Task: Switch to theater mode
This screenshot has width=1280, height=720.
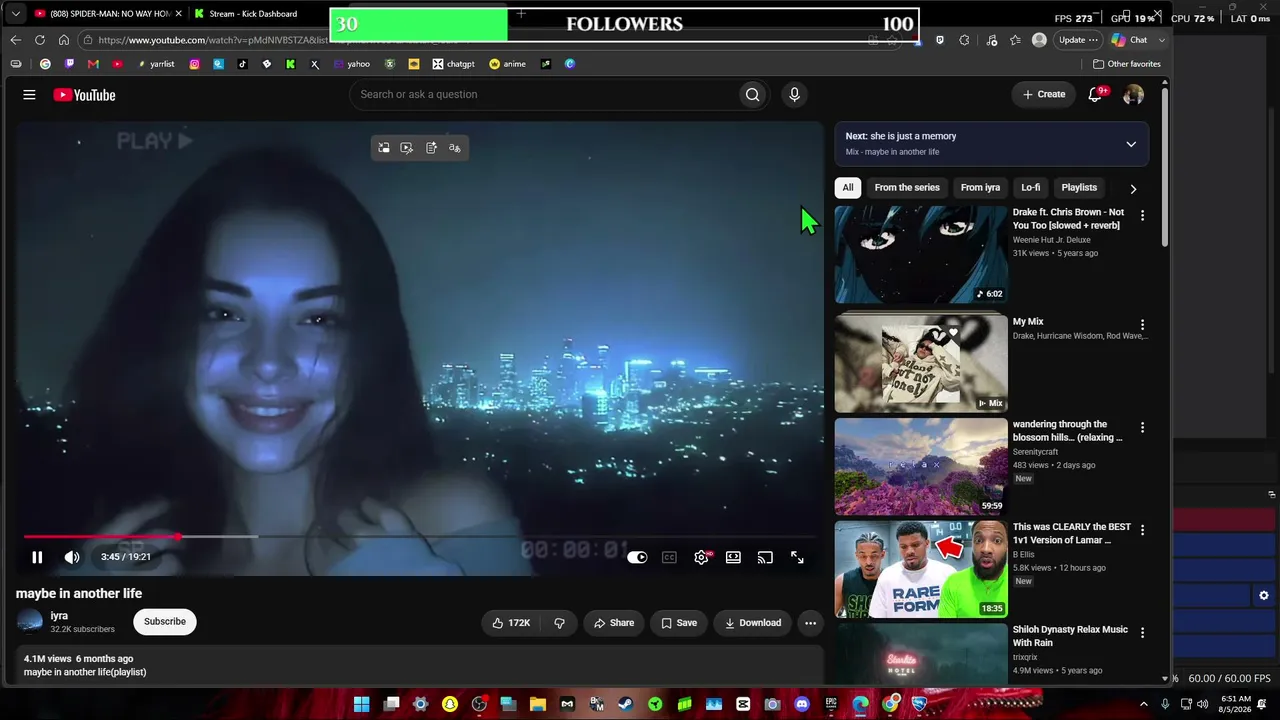Action: pyautogui.click(x=733, y=557)
